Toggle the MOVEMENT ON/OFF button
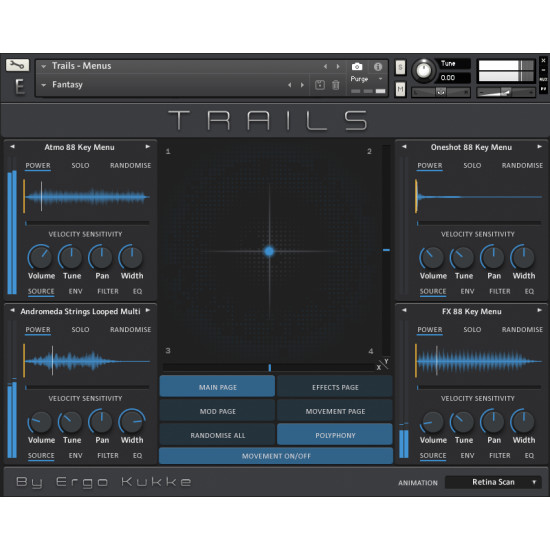This screenshot has height=550, width=550. 276,456
